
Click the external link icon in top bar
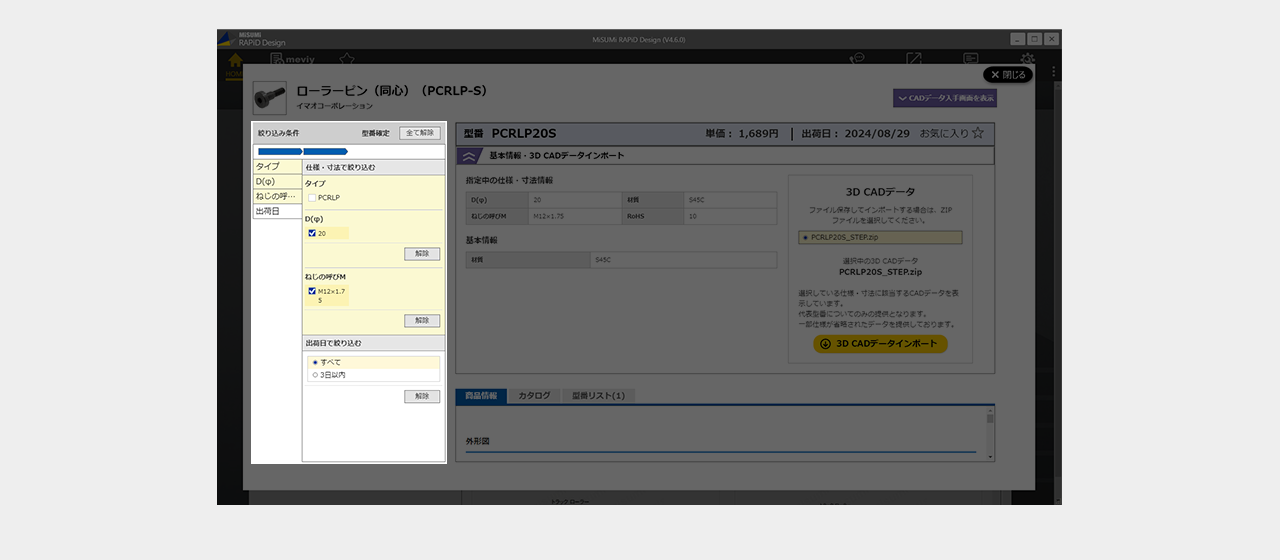tap(914, 60)
